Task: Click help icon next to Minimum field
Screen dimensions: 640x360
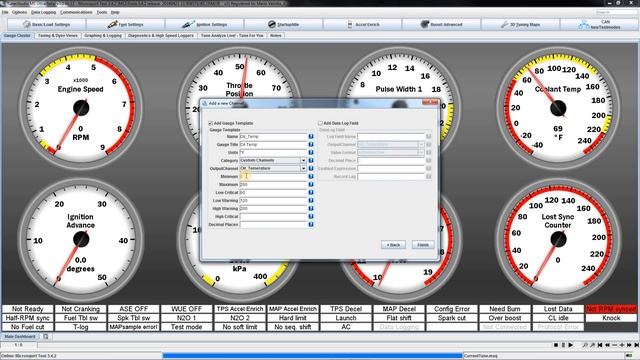Action: (x=311, y=176)
